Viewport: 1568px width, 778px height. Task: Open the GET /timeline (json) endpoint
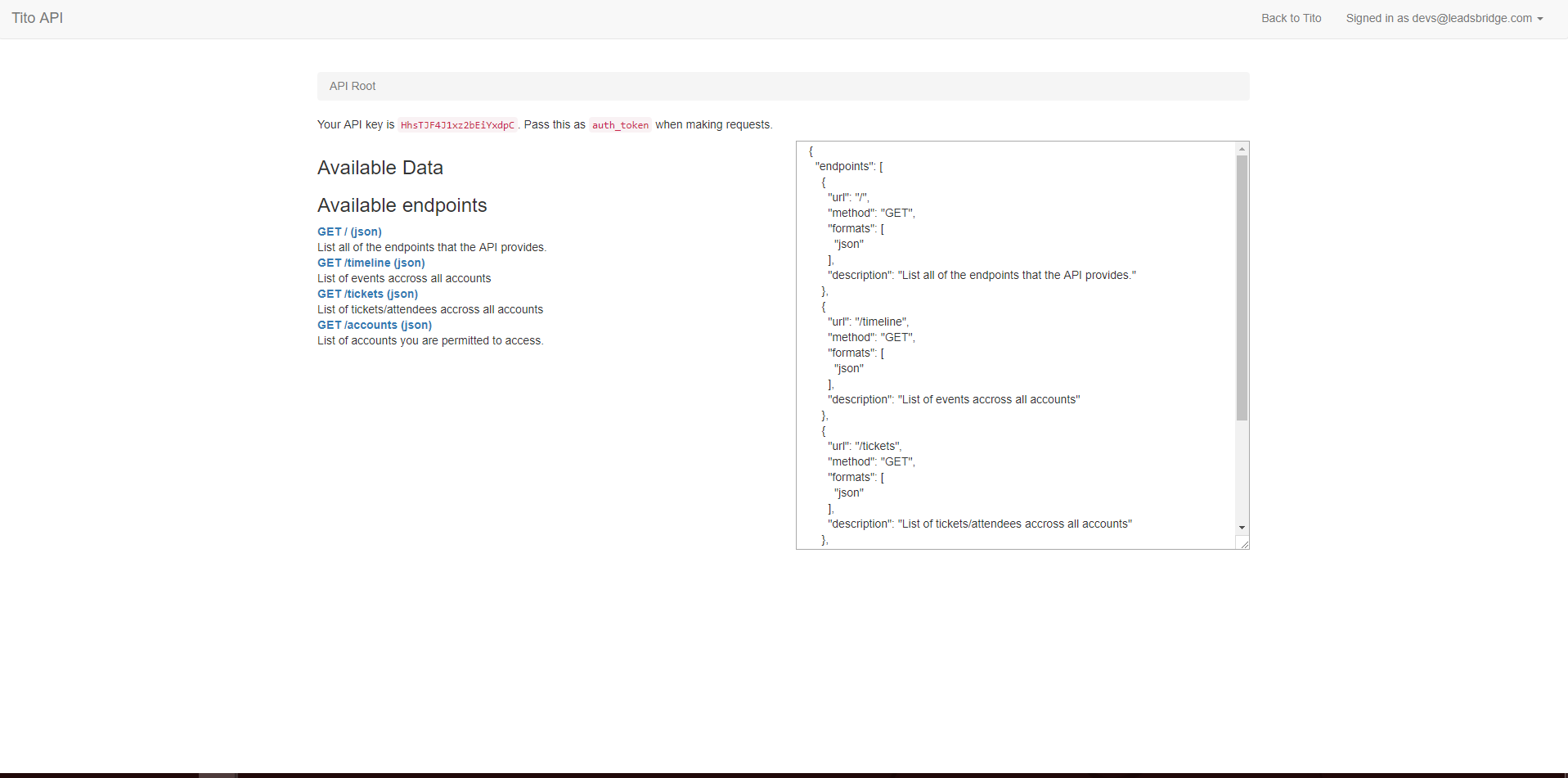[x=371, y=263]
